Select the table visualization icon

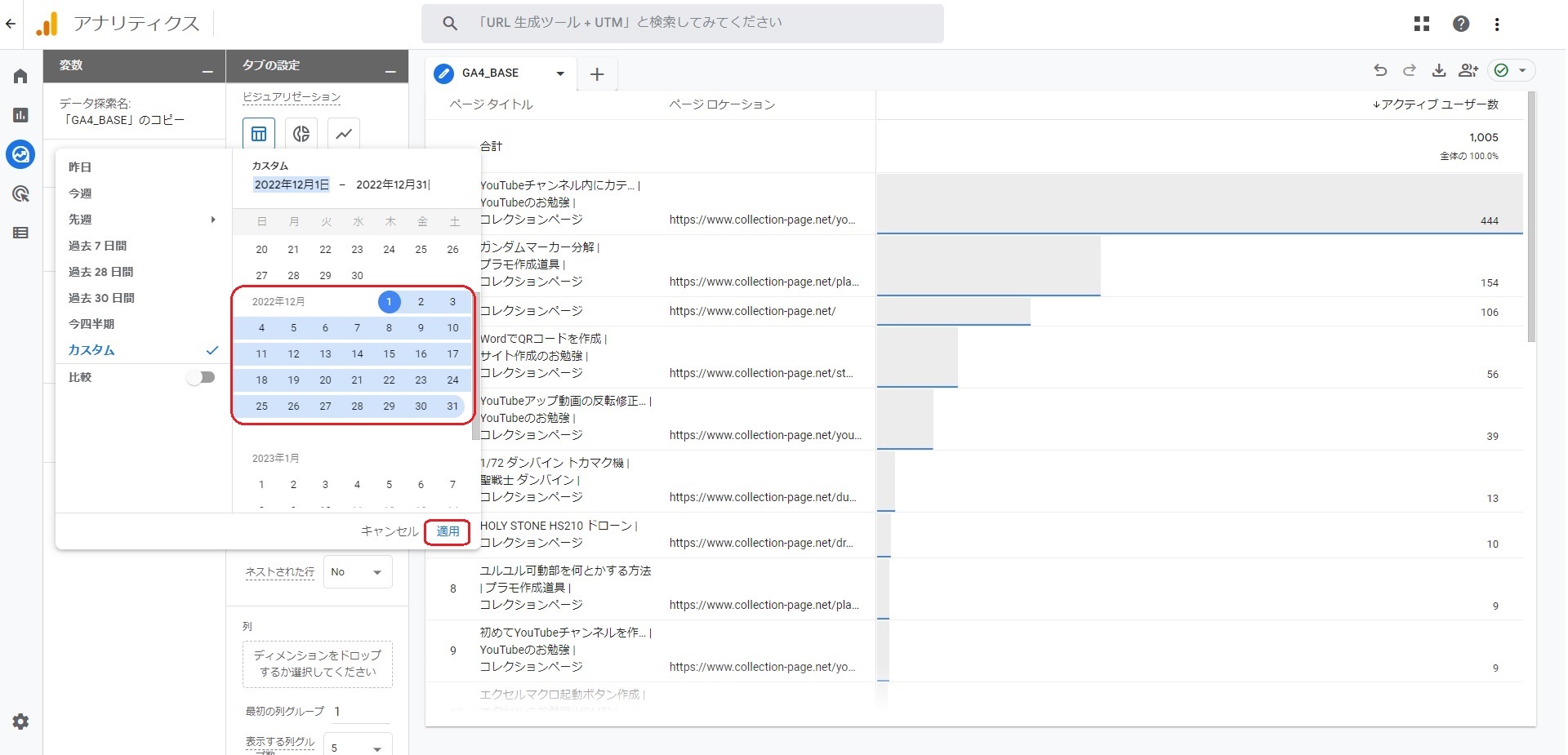(x=258, y=134)
